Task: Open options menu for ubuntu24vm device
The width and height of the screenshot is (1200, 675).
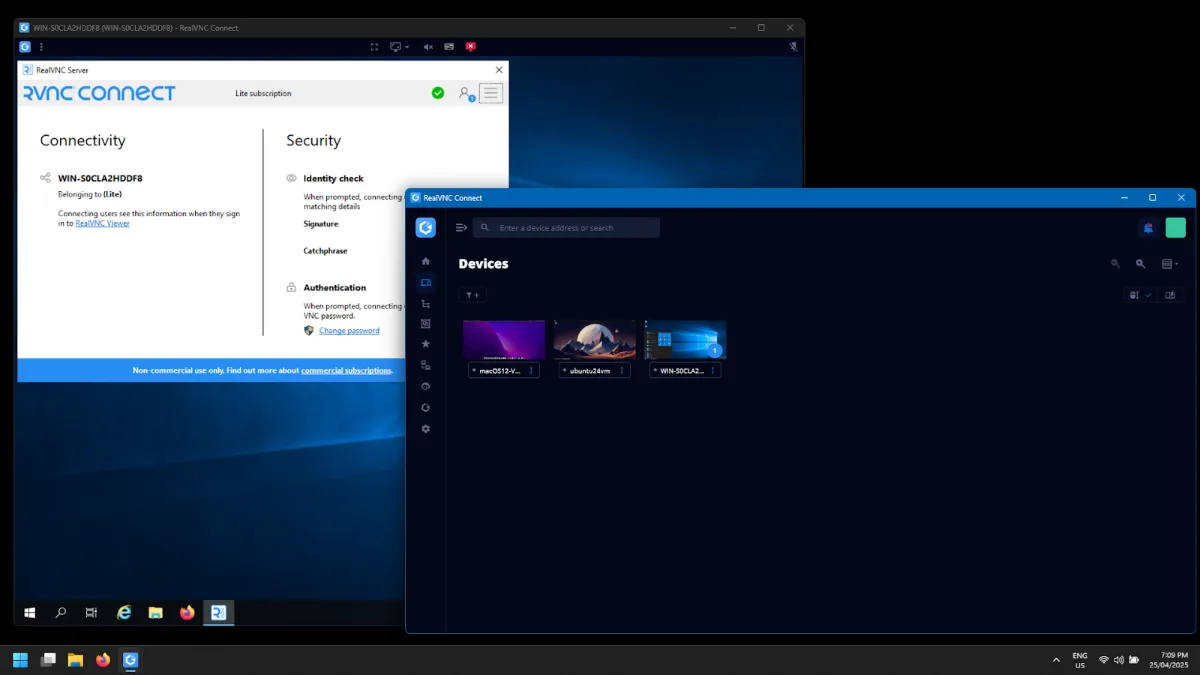Action: coord(622,370)
